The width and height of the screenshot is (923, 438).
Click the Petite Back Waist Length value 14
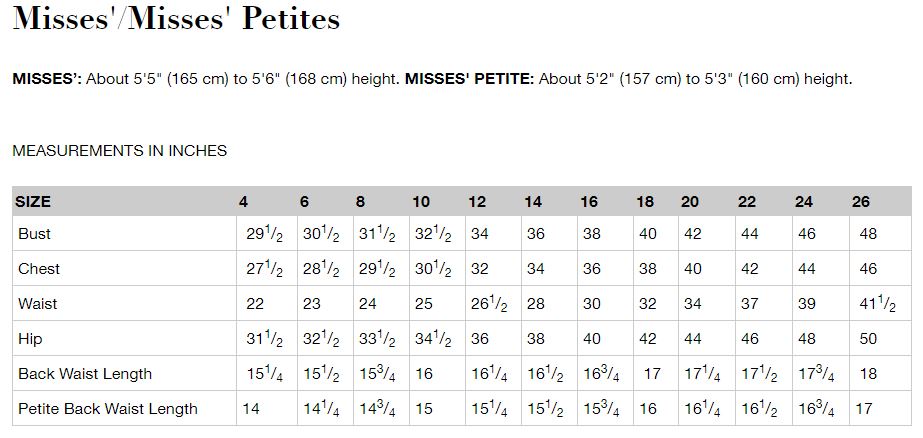click(251, 409)
